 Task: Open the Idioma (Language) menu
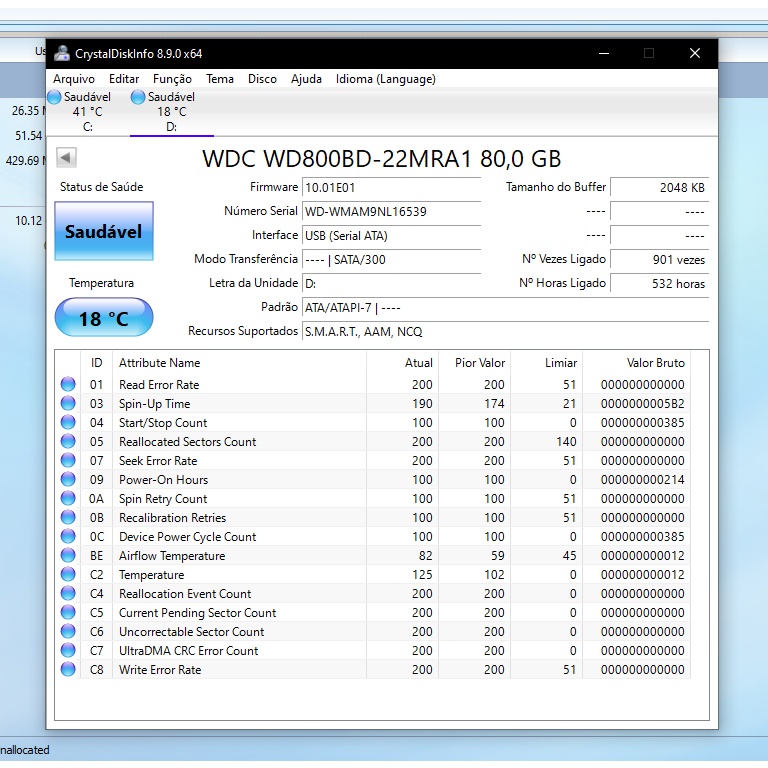coord(385,79)
